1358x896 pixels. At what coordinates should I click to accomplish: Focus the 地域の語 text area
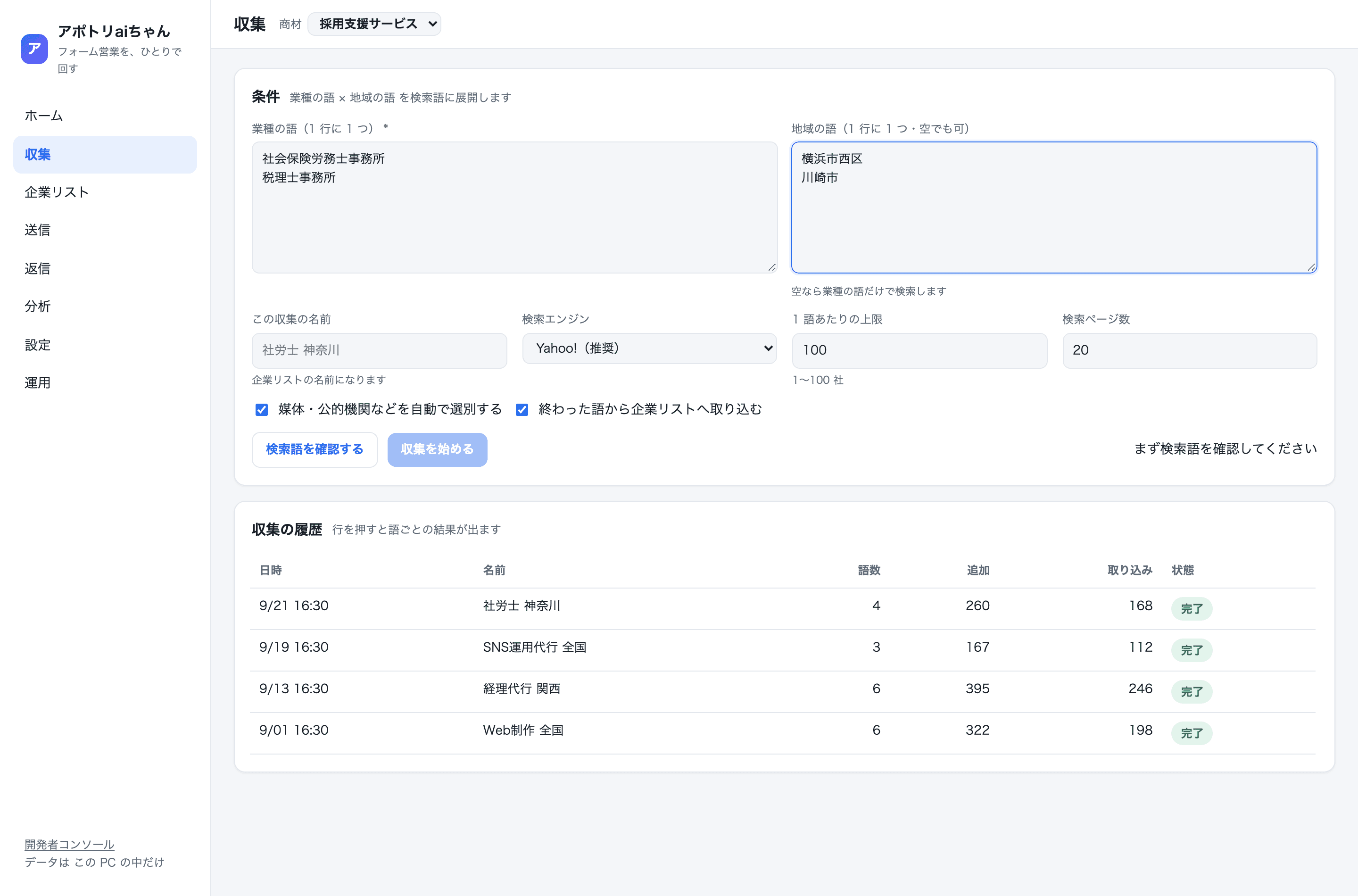point(1054,207)
